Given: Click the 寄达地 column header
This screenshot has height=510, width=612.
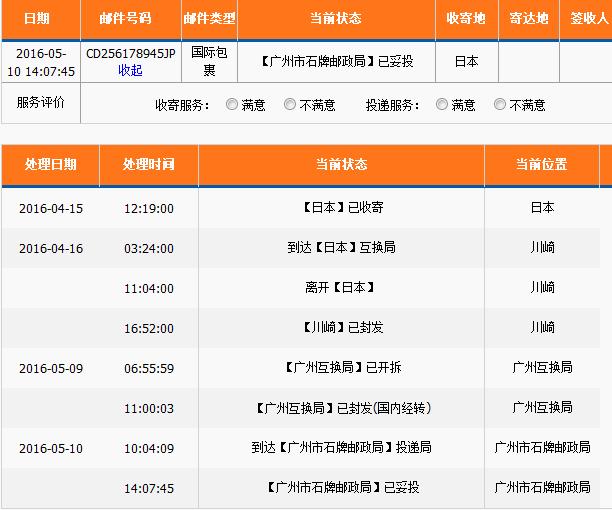Looking at the screenshot, I should tap(529, 18).
